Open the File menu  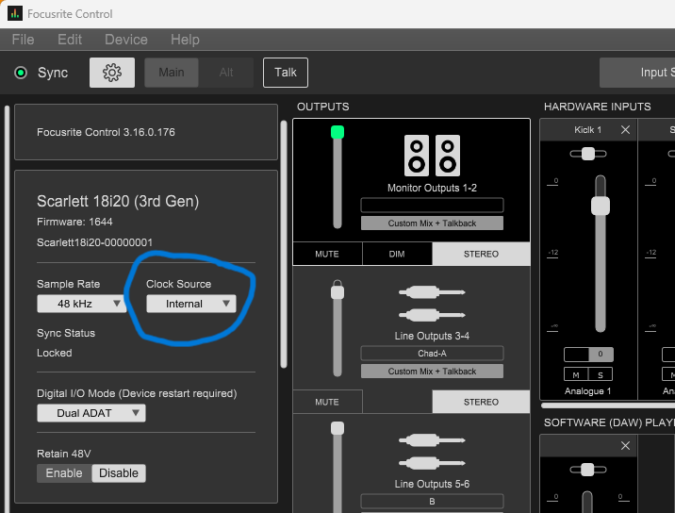23,40
